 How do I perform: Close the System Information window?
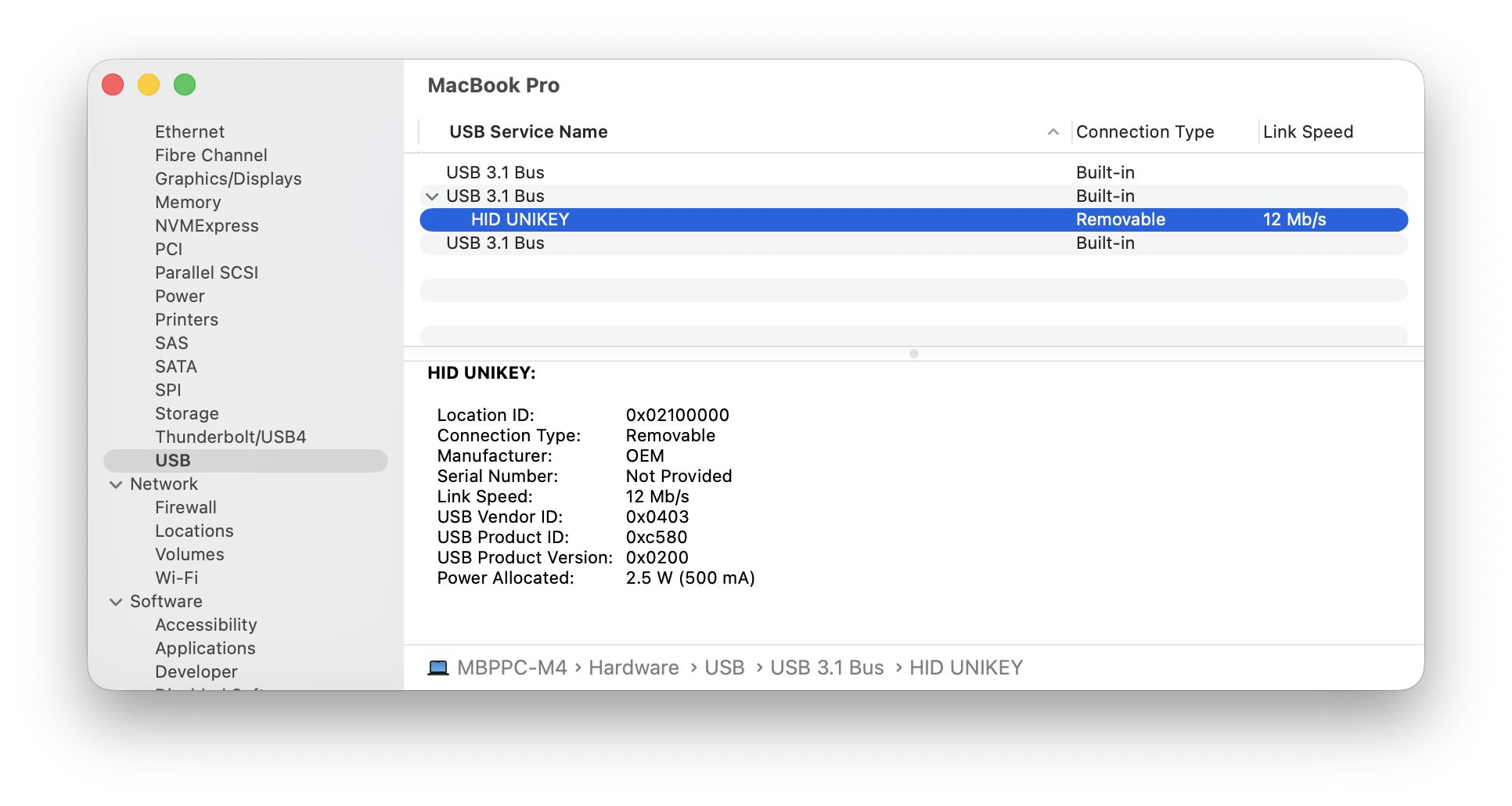click(113, 85)
